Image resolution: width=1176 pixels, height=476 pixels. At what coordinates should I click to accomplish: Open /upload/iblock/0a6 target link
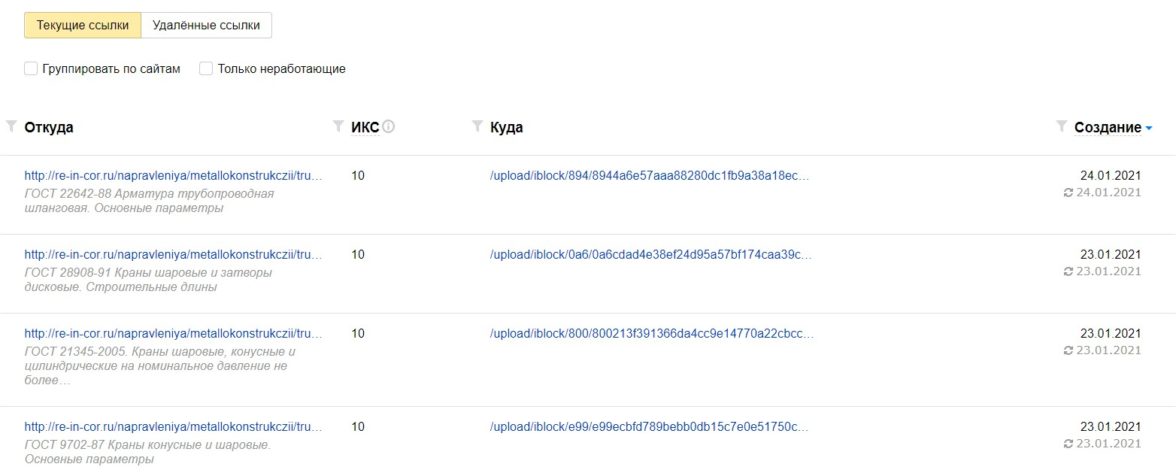point(648,255)
